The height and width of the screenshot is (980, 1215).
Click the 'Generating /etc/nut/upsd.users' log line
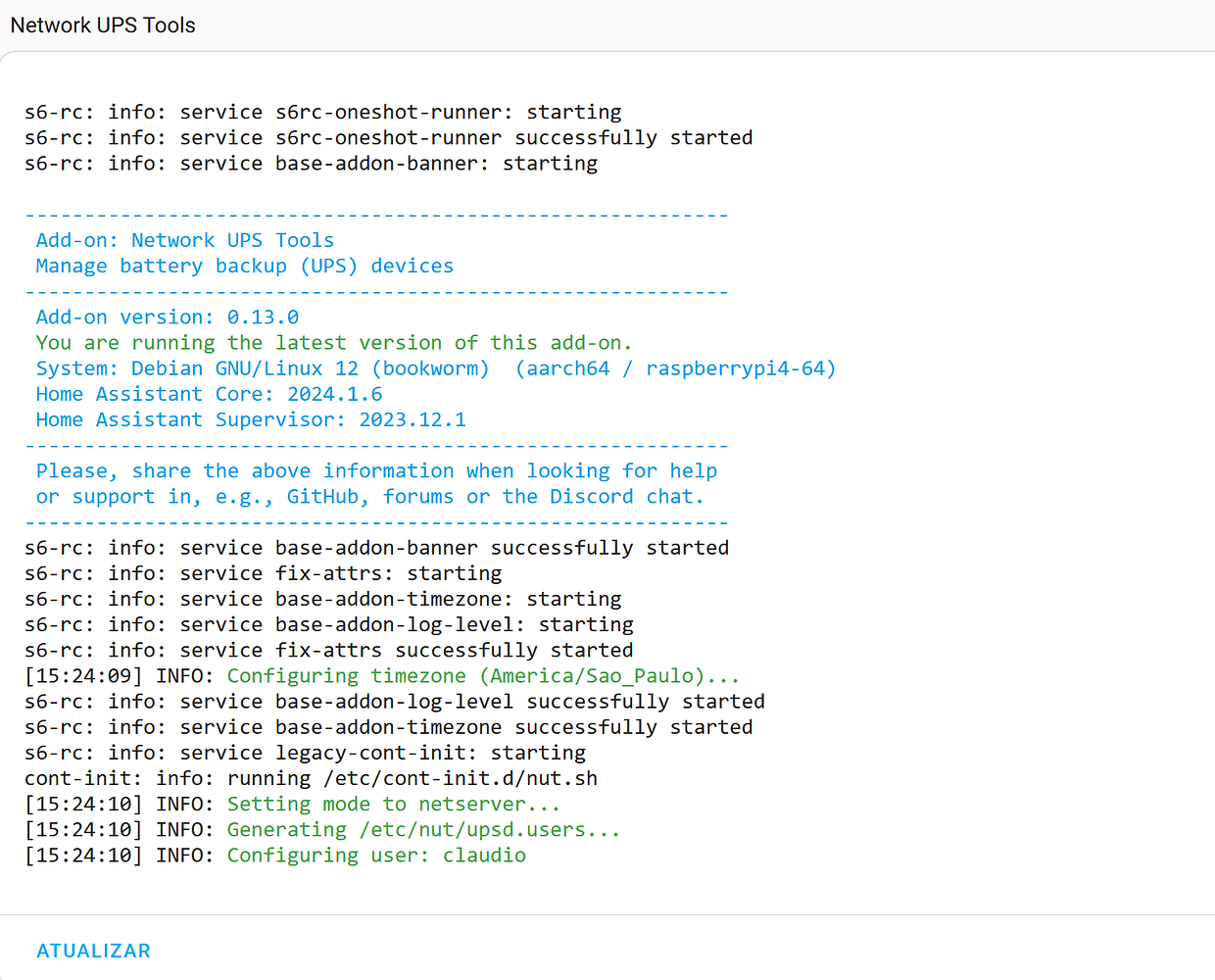[x=322, y=830]
